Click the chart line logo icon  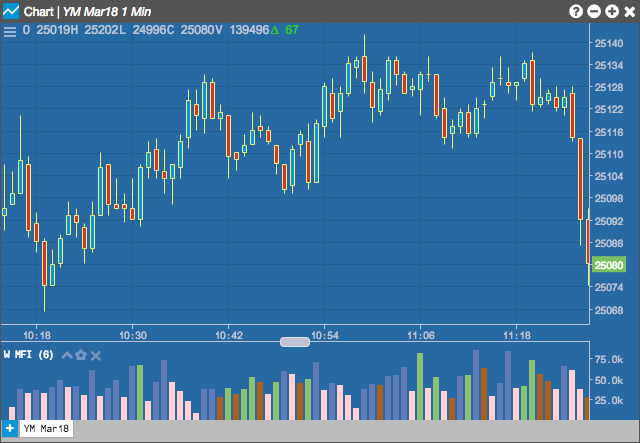[x=11, y=11]
